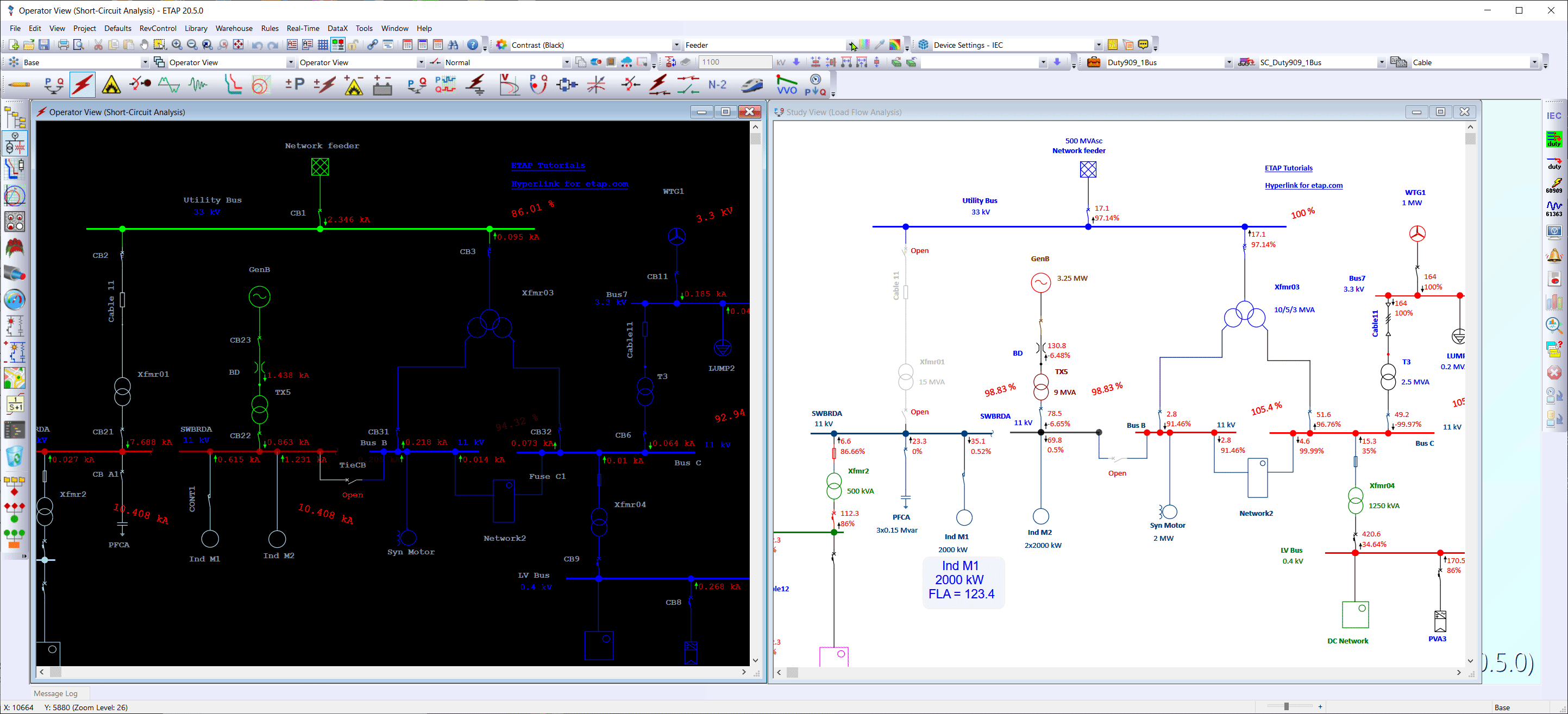
Task: Open the Base revision dropdown
Action: [146, 62]
